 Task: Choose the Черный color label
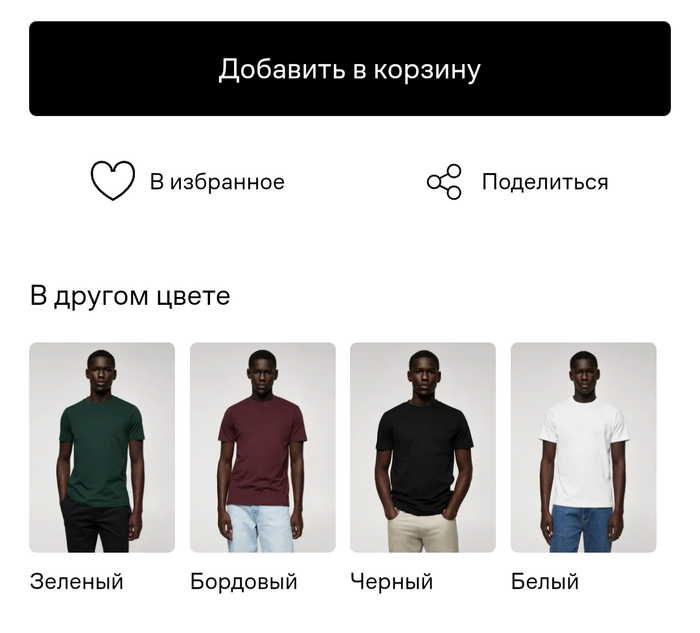pos(392,582)
